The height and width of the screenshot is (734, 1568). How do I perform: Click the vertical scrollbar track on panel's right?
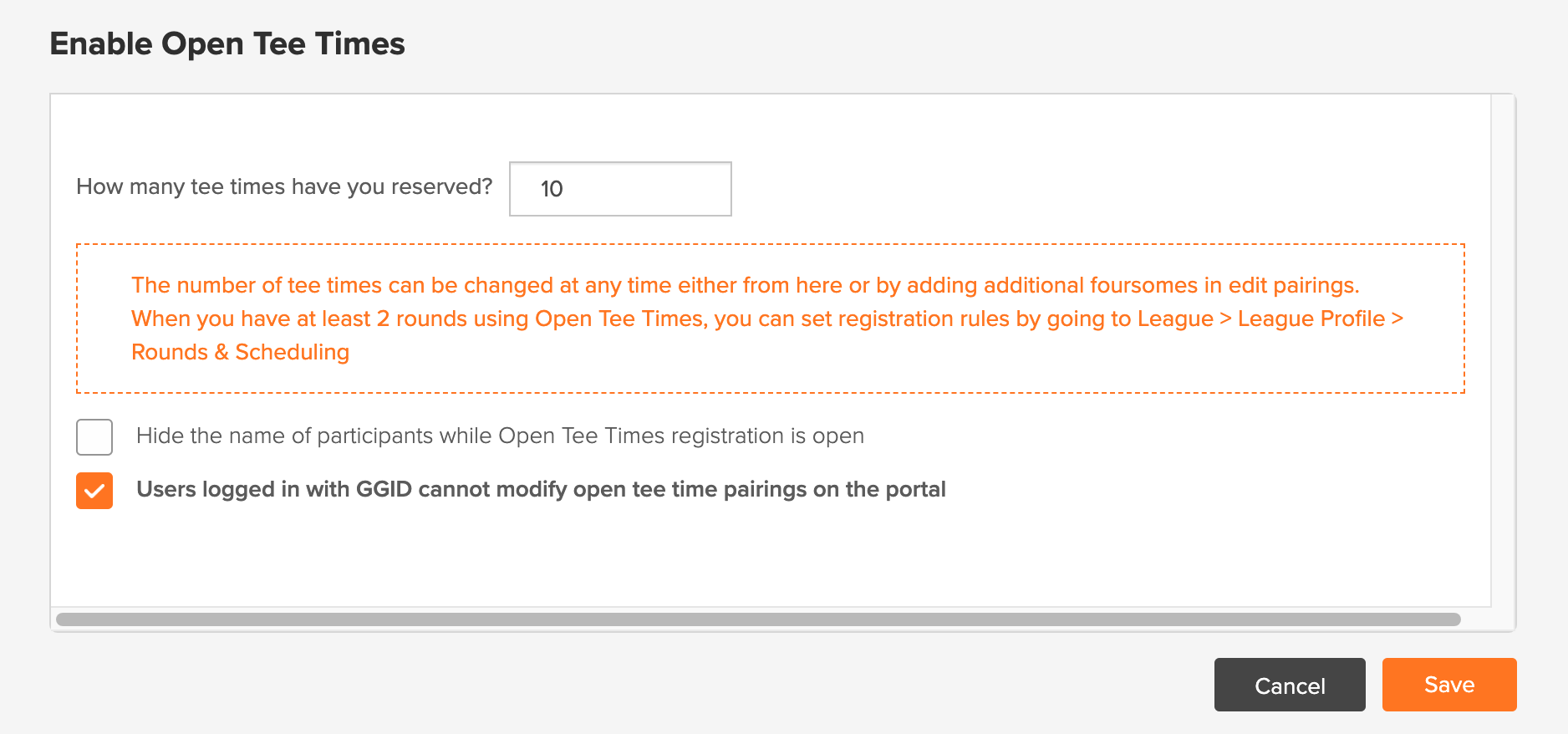coord(1503,351)
